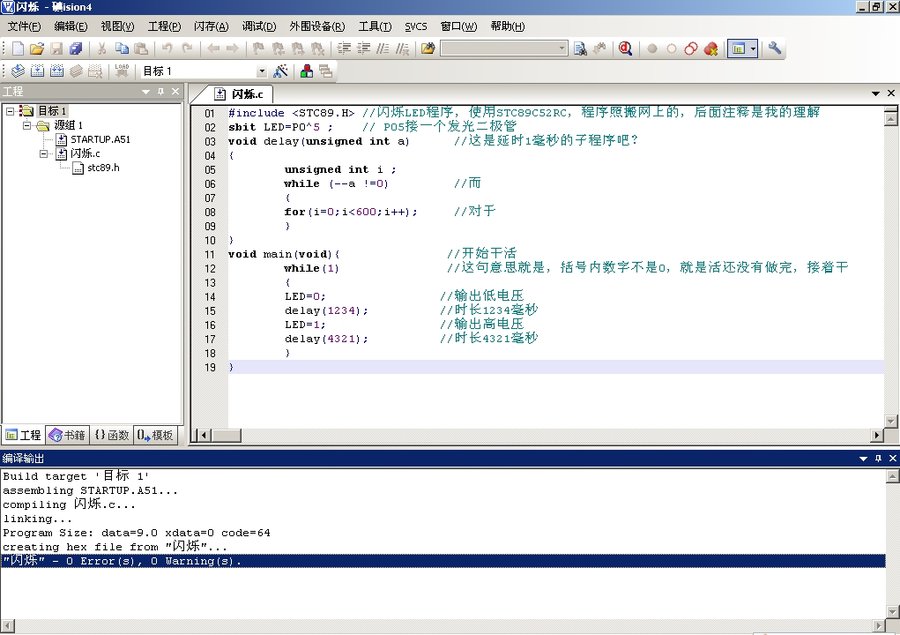Open the 调试(D) debug menu
The width and height of the screenshot is (900, 635).
259,26
